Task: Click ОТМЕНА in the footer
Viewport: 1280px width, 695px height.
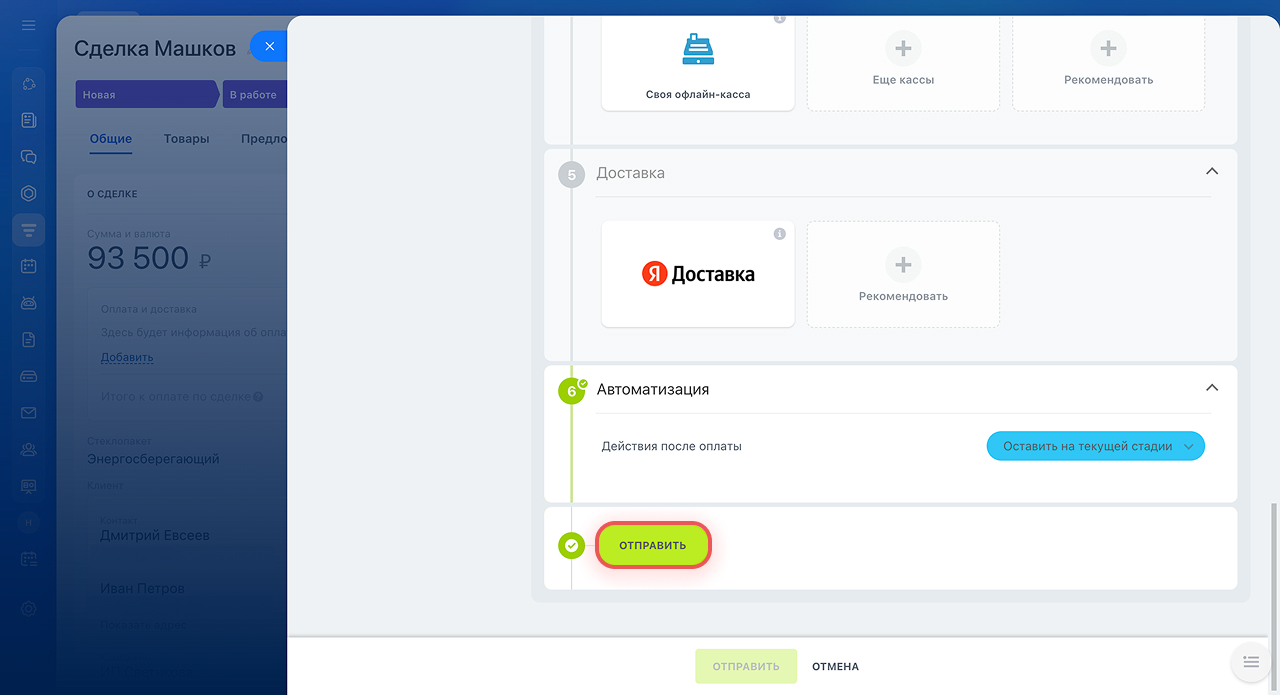Action: [835, 667]
